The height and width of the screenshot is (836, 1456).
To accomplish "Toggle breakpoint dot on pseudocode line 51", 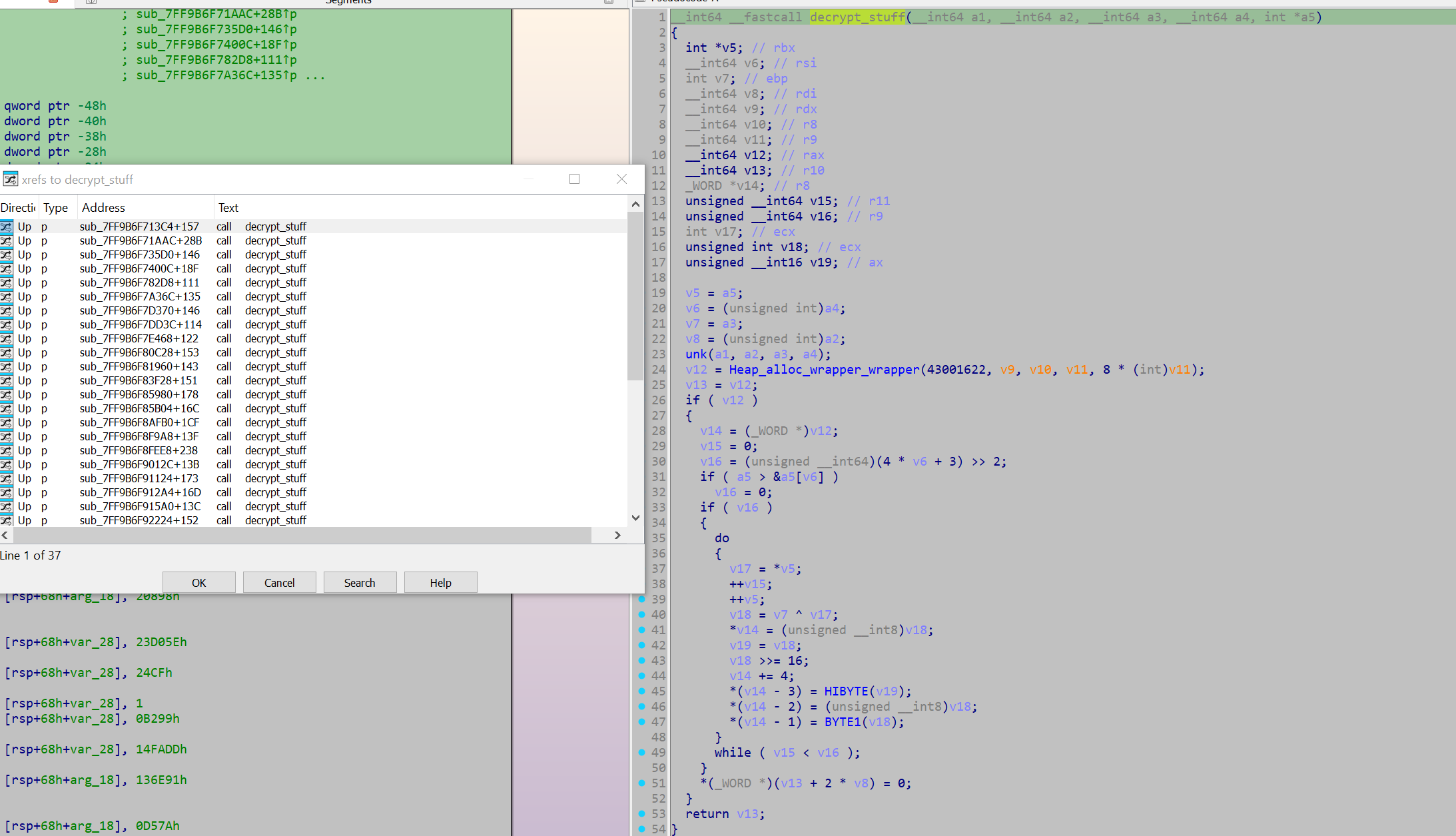I will click(x=642, y=783).
